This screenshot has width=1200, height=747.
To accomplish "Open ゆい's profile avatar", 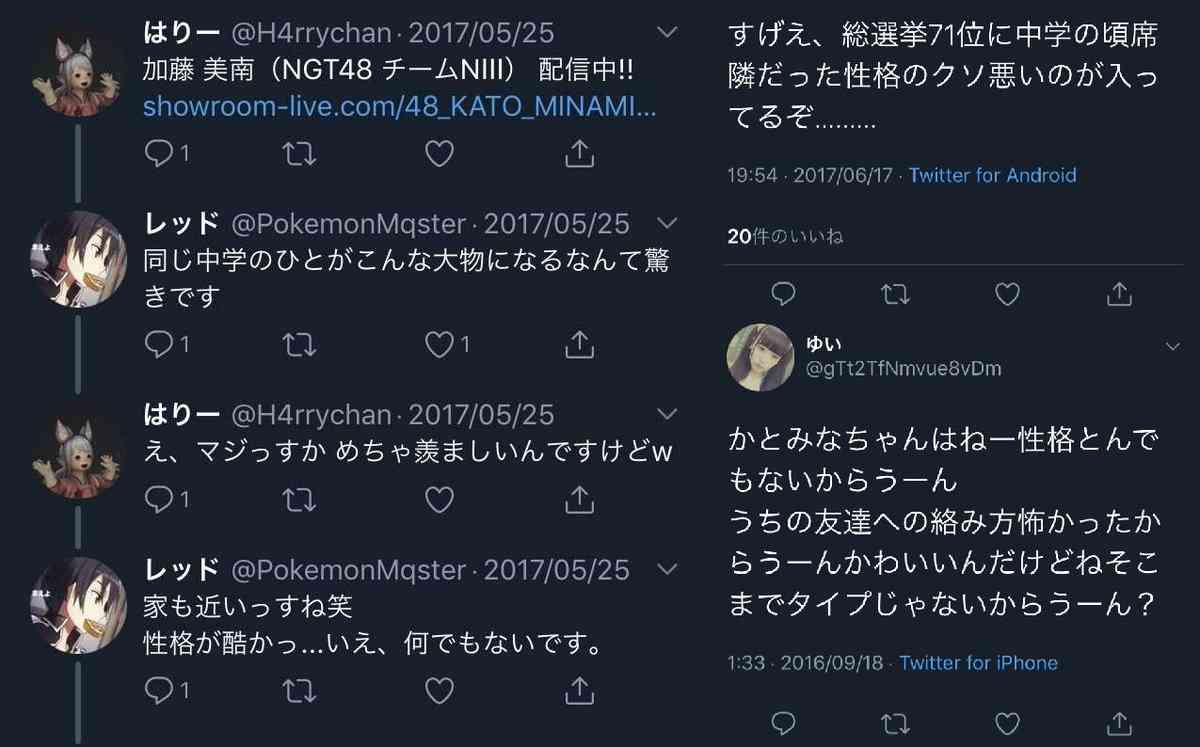I will click(x=761, y=357).
